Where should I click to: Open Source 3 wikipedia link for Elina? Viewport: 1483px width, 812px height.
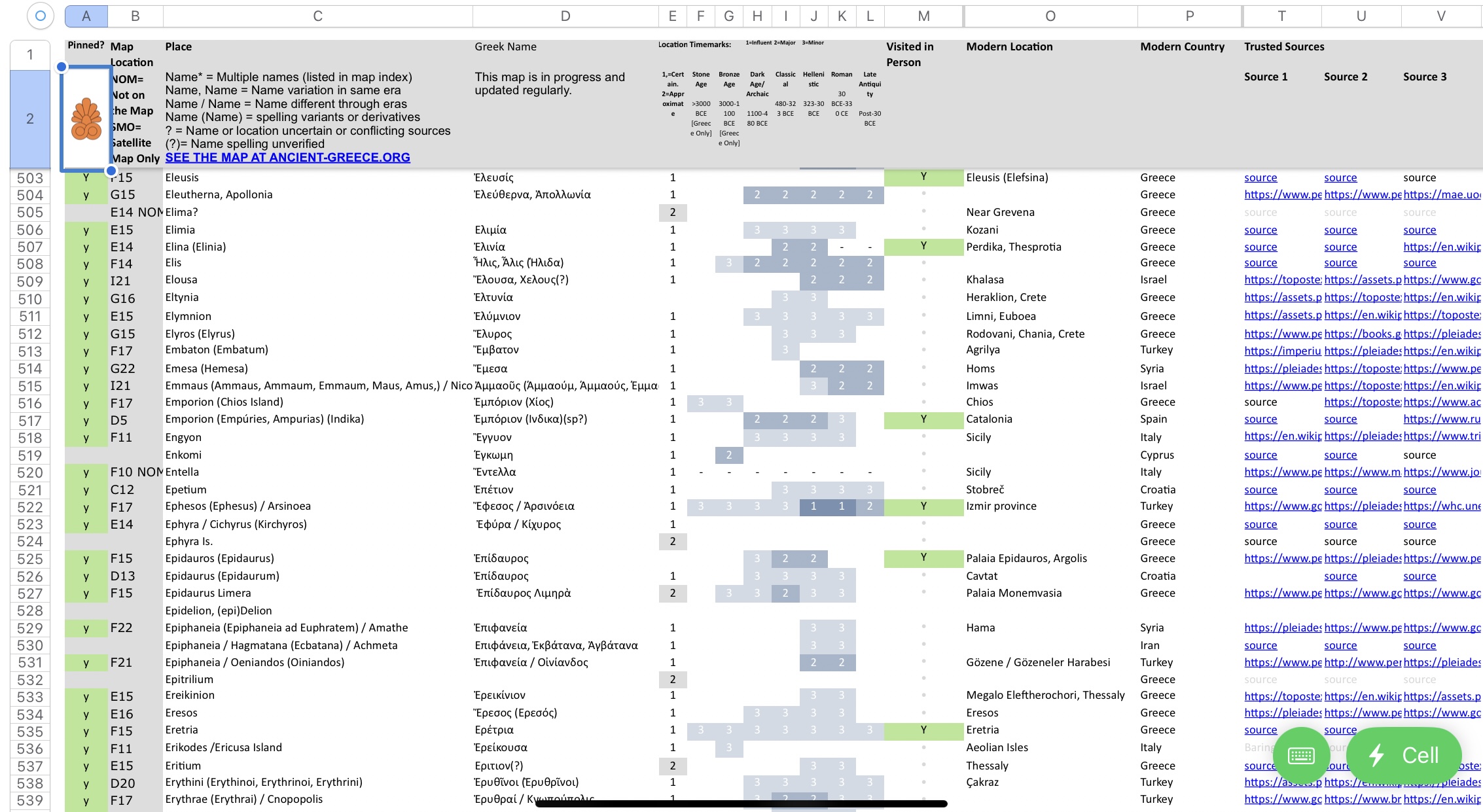pyautogui.click(x=1441, y=247)
